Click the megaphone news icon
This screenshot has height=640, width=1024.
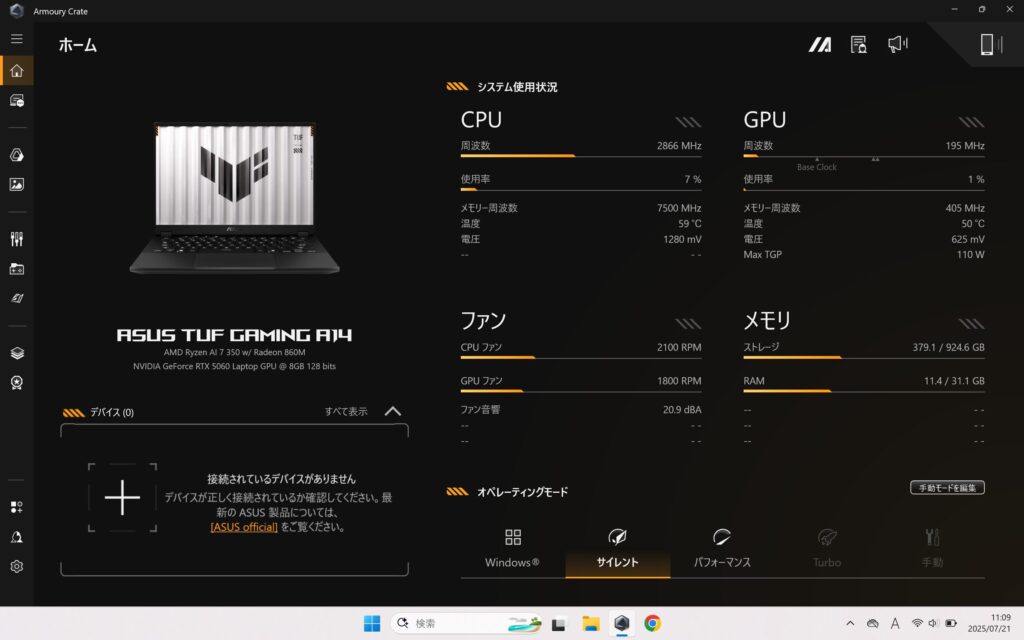point(897,44)
